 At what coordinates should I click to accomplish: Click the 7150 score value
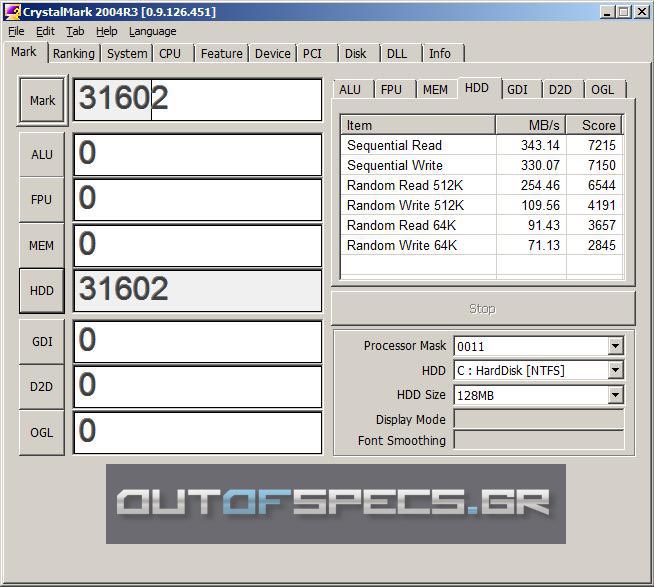tap(601, 165)
